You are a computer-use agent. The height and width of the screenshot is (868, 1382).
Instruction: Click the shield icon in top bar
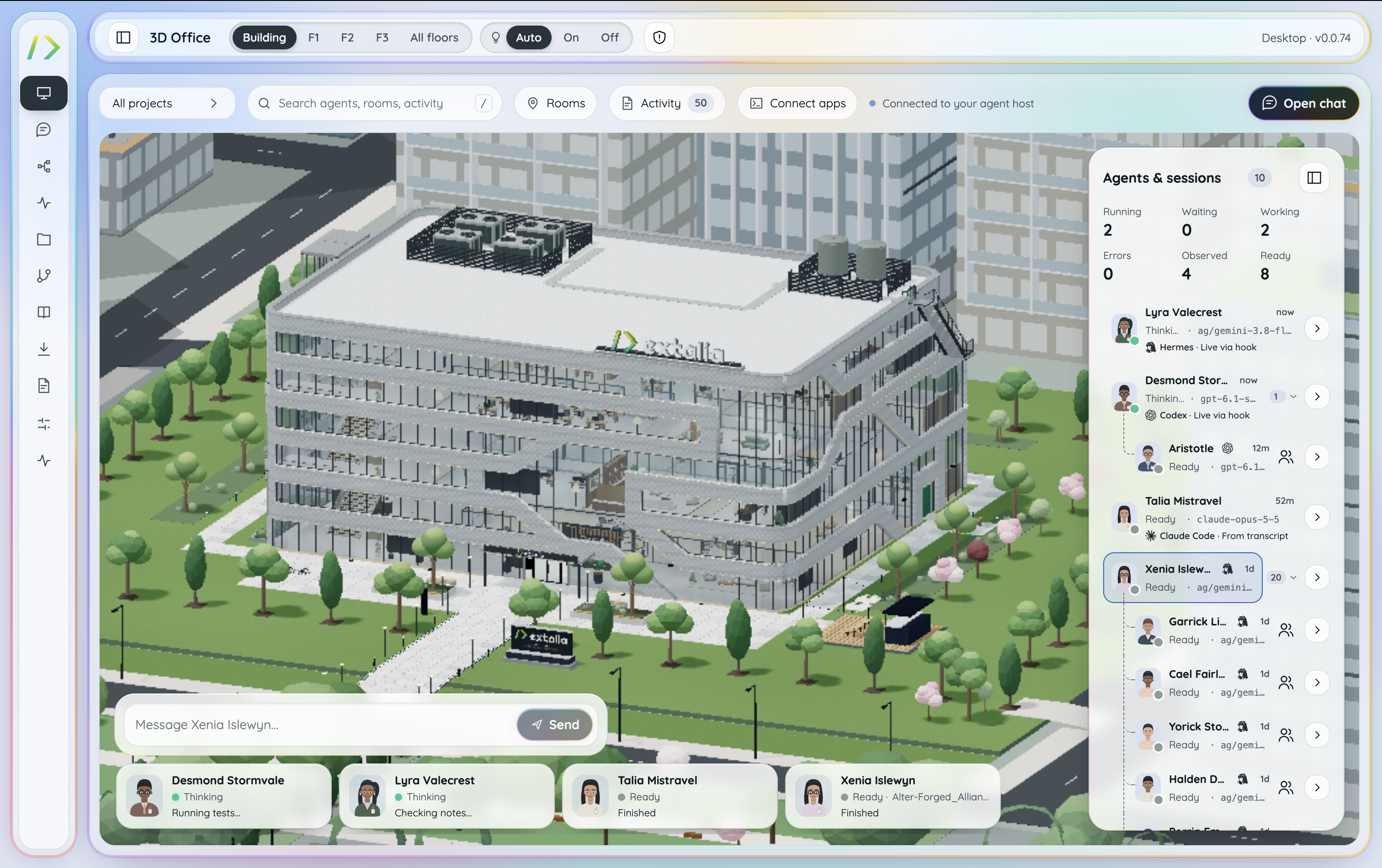pyautogui.click(x=659, y=37)
